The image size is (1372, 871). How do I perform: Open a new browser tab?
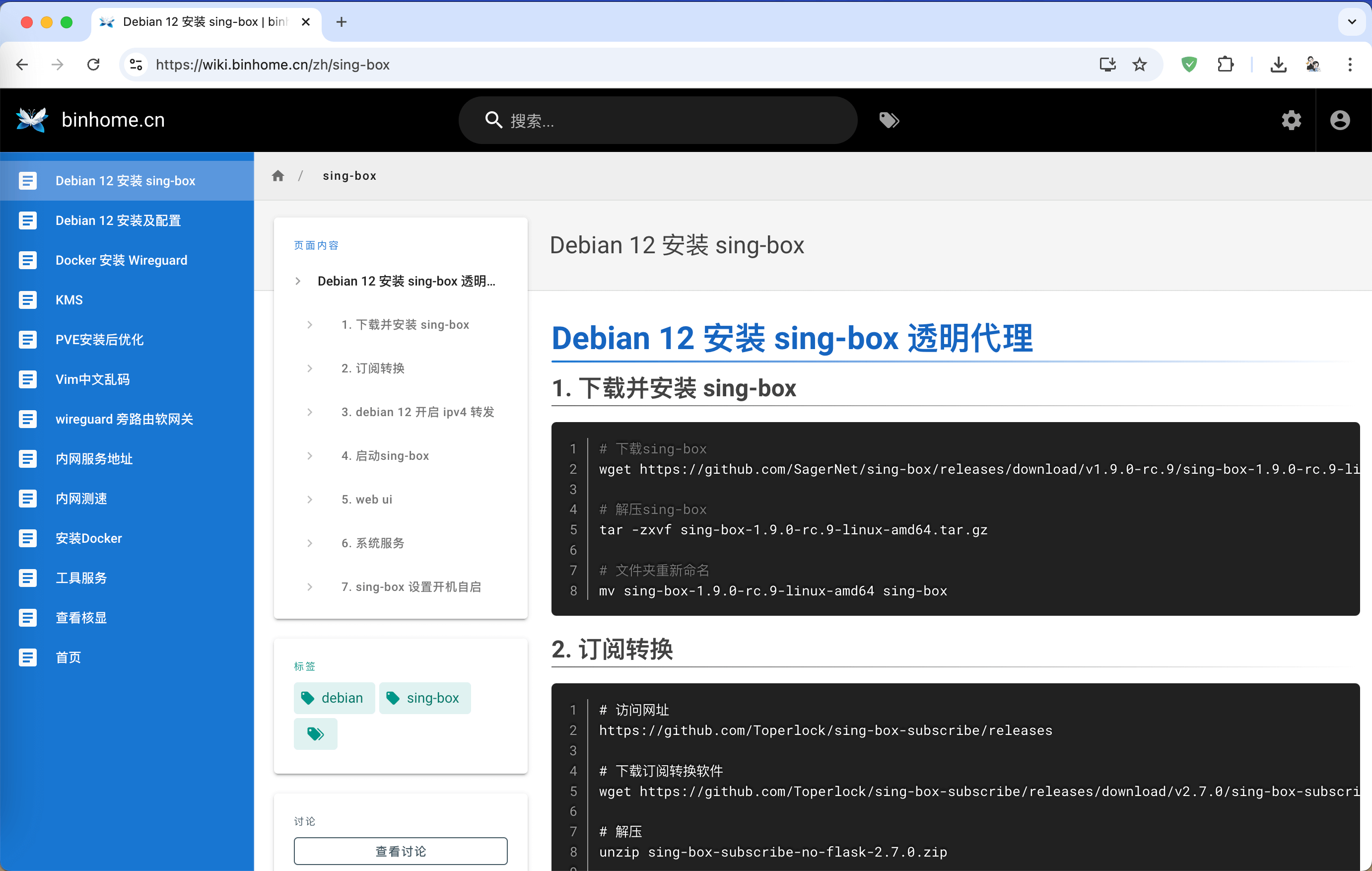(342, 22)
